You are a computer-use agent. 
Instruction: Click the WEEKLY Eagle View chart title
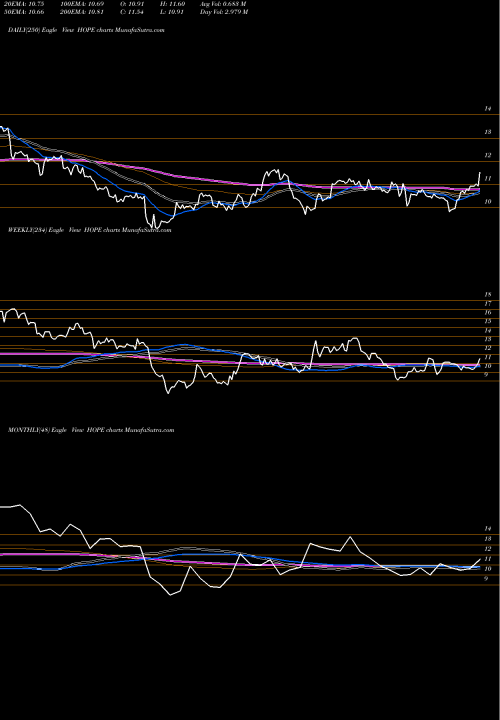click(x=90, y=230)
